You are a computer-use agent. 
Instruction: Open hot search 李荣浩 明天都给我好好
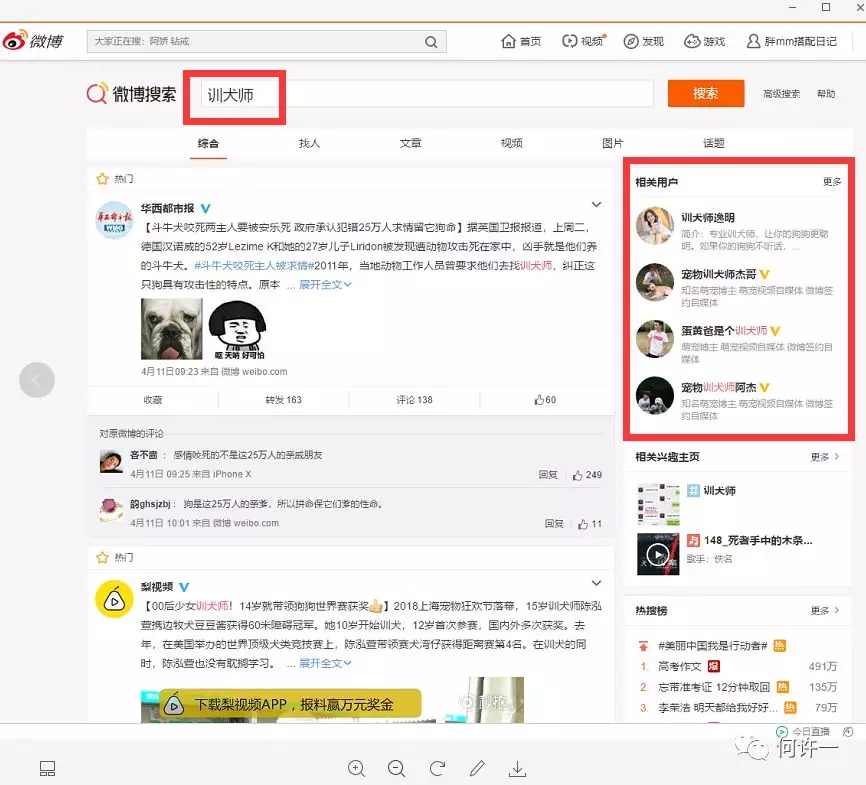coord(717,708)
